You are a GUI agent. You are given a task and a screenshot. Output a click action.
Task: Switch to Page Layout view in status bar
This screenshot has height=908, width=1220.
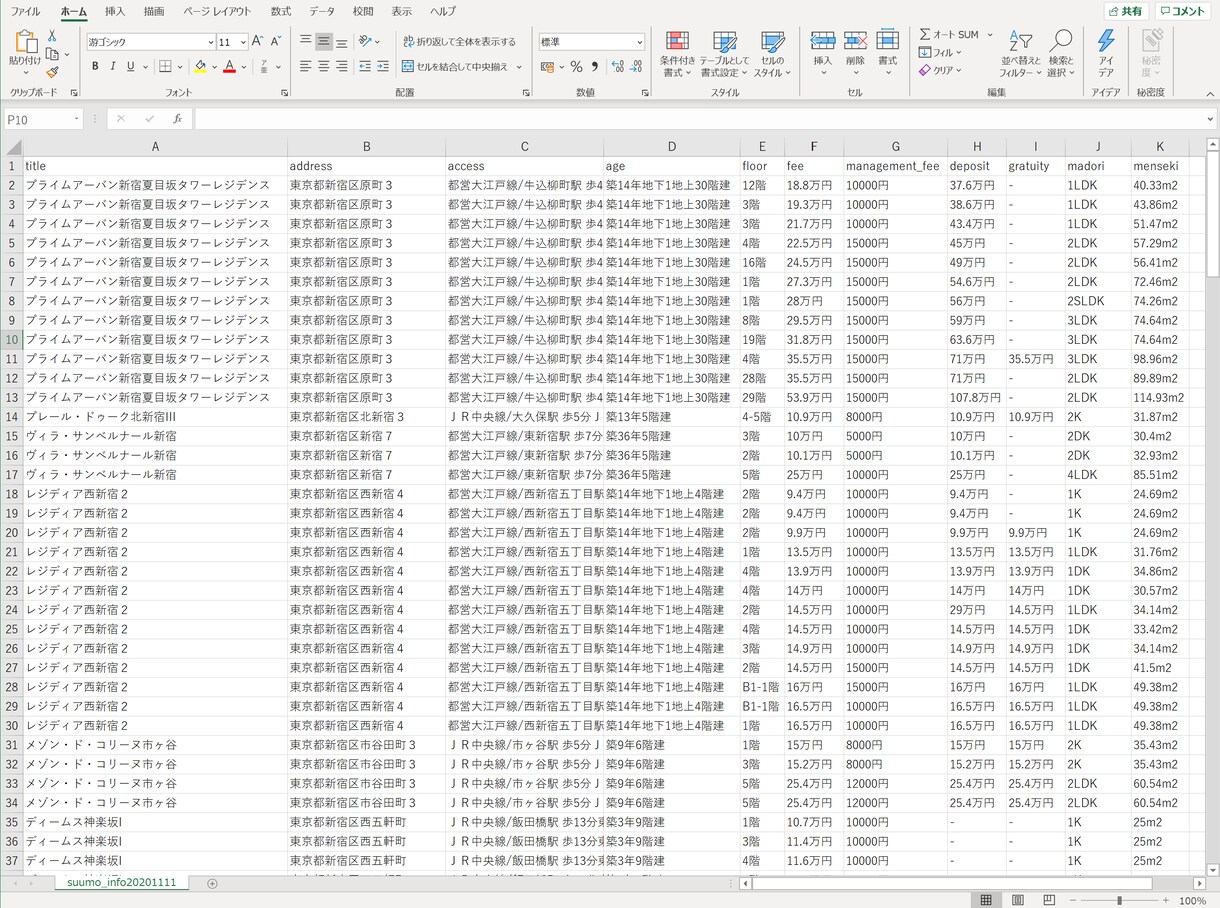pyautogui.click(x=1017, y=900)
